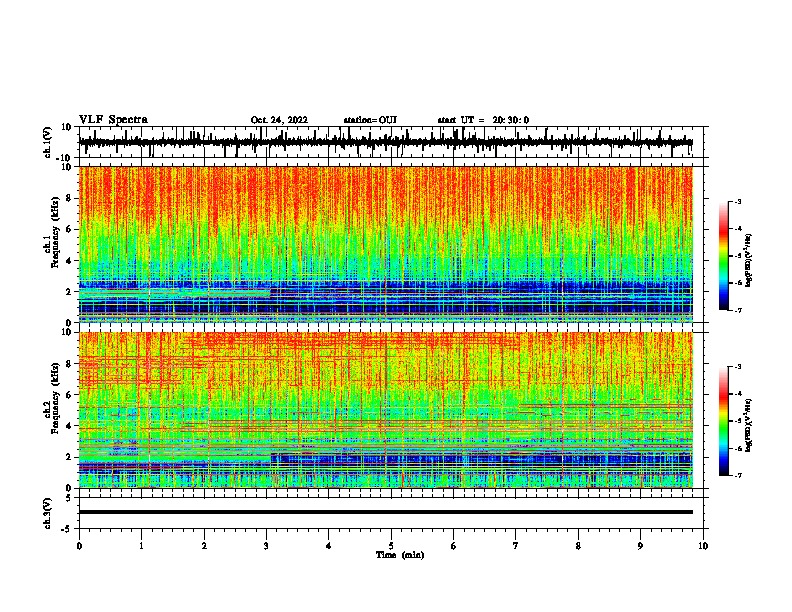The width and height of the screenshot is (792, 612).
Task: Click the time axis tick label "5"
Action: (391, 546)
